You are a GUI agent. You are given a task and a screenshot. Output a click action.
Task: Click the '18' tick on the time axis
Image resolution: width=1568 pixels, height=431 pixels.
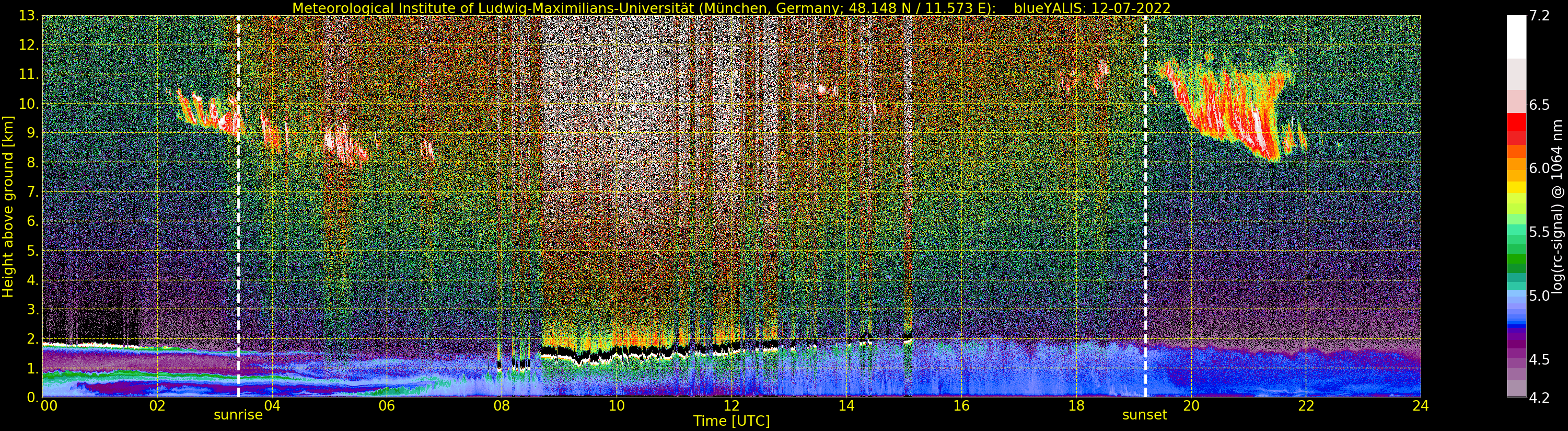pyautogui.click(x=1076, y=406)
